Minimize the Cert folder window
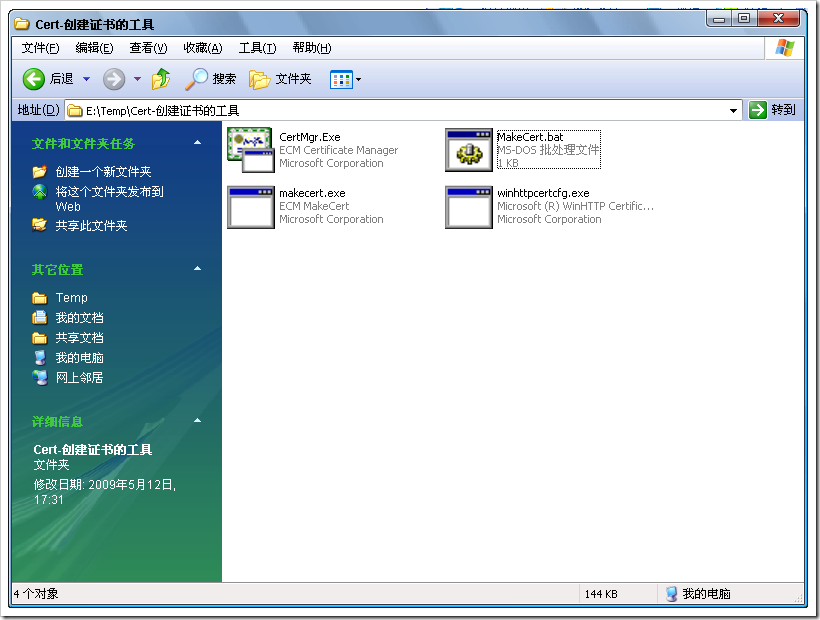Viewport: 820px width, 620px height. tap(719, 18)
